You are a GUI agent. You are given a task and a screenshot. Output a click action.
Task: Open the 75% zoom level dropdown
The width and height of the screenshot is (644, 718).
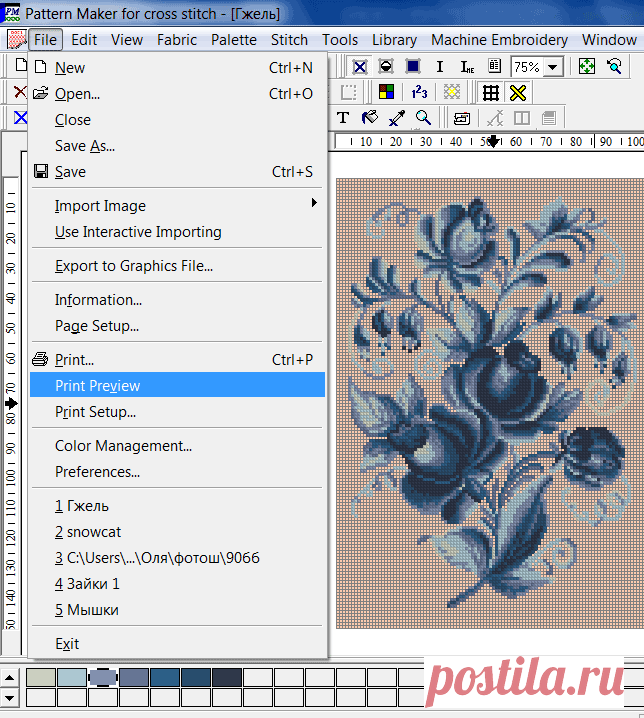pos(553,67)
